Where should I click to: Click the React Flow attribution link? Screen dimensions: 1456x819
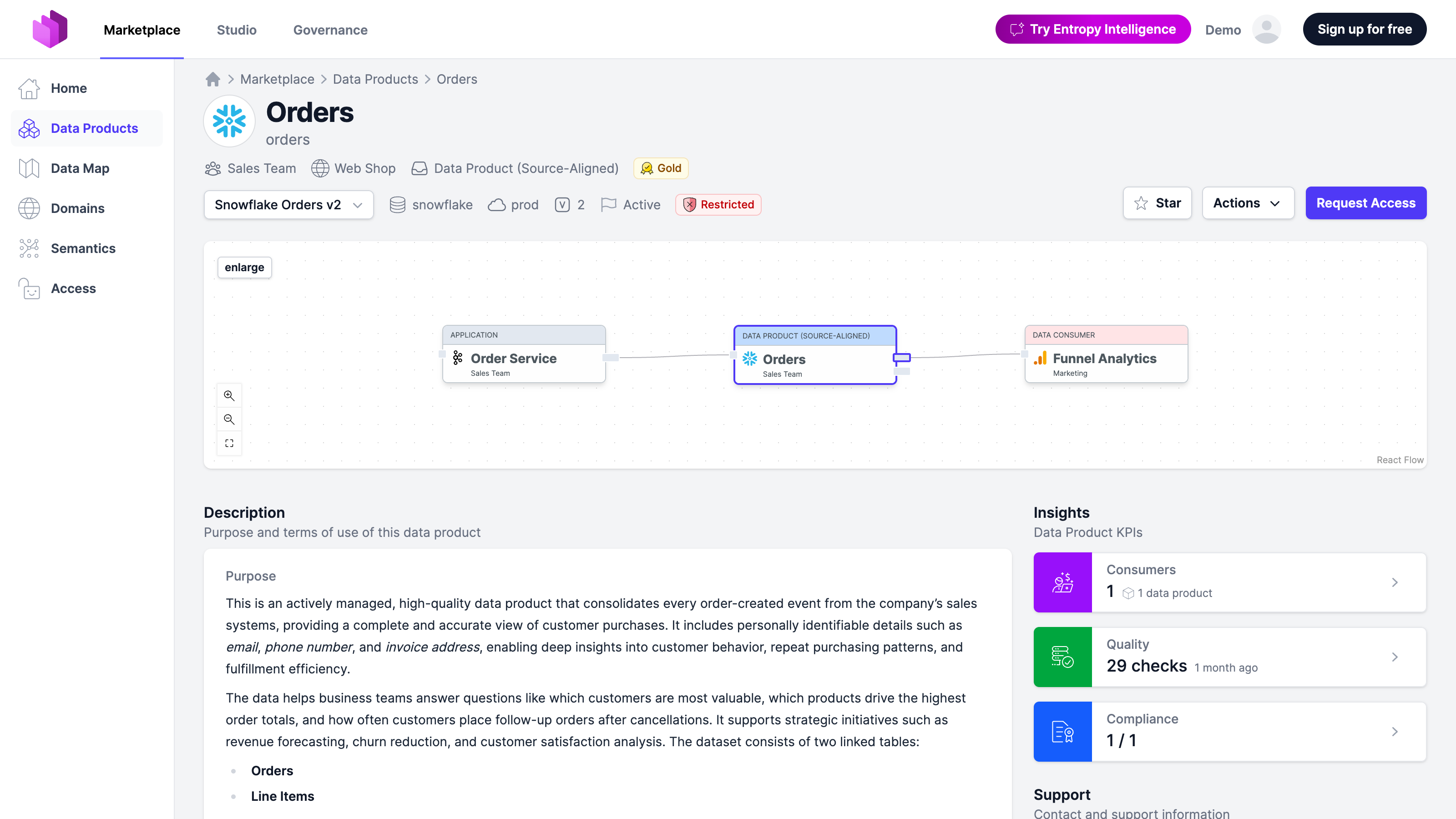tap(1400, 460)
